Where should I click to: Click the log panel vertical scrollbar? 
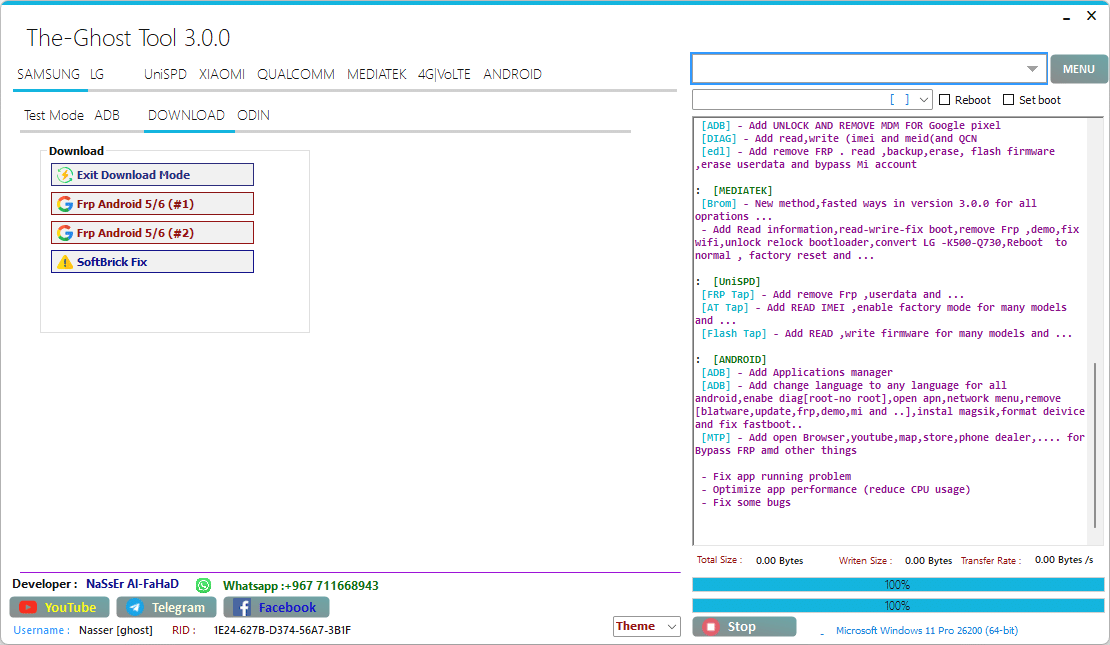[x=1094, y=446]
